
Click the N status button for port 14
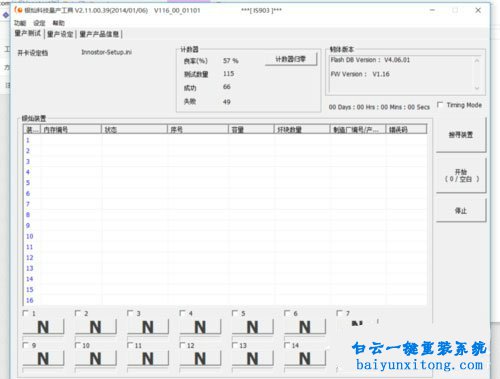coord(305,359)
